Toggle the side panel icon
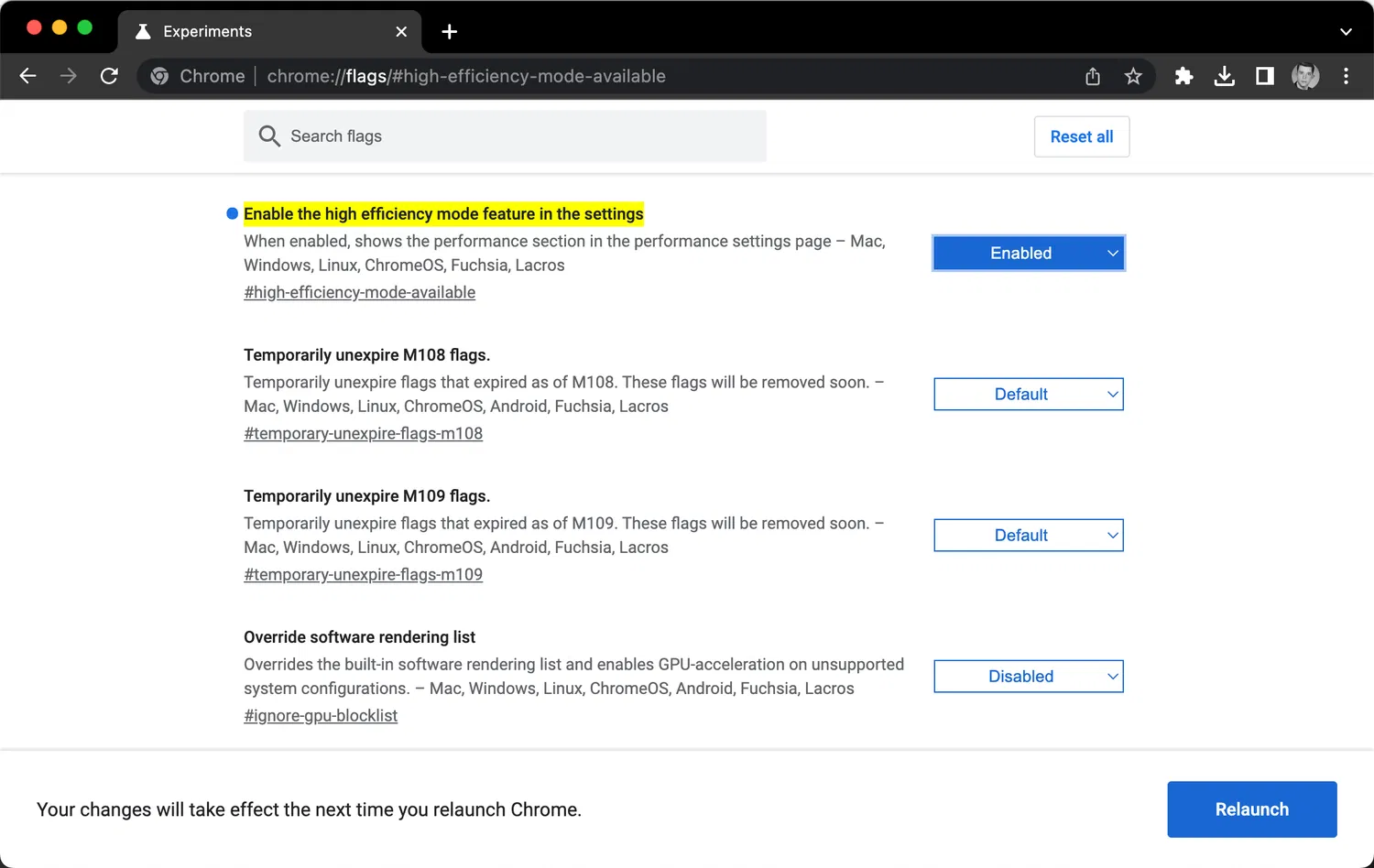The height and width of the screenshot is (868, 1374). [x=1265, y=76]
